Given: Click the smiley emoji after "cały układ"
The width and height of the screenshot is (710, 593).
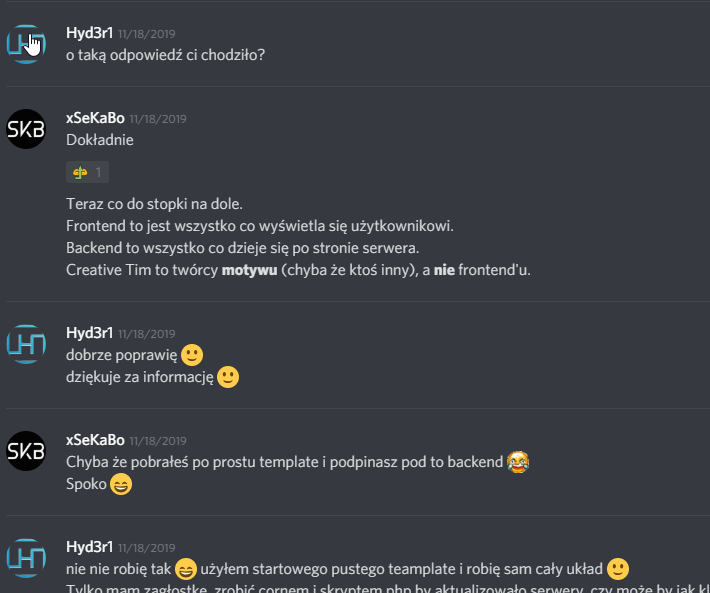Looking at the screenshot, I should click(618, 569).
